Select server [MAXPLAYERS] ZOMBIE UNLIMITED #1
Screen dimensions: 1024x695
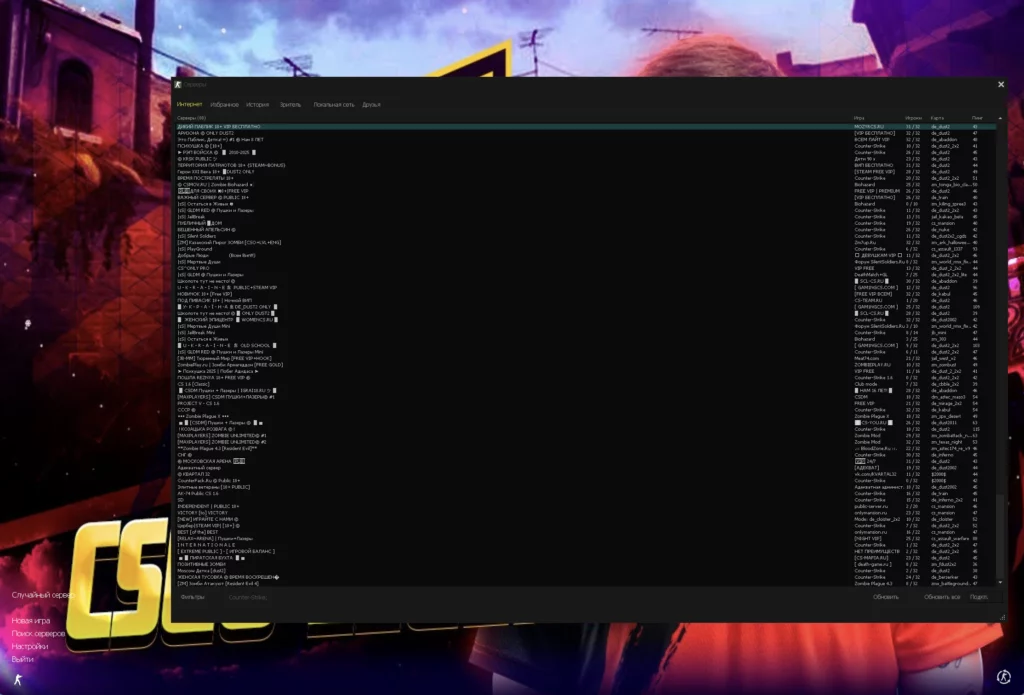586,436
